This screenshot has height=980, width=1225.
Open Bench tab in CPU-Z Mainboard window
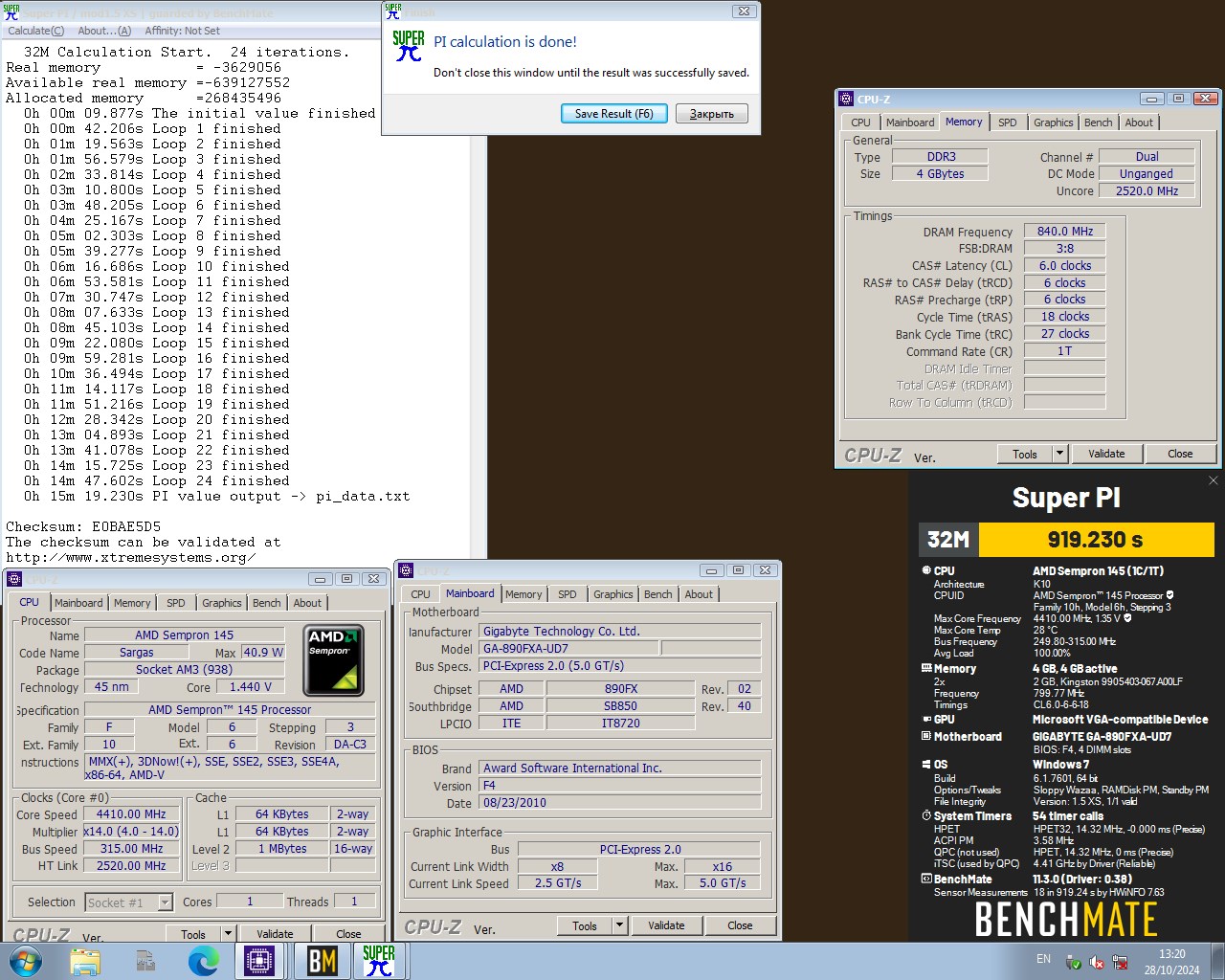point(657,594)
